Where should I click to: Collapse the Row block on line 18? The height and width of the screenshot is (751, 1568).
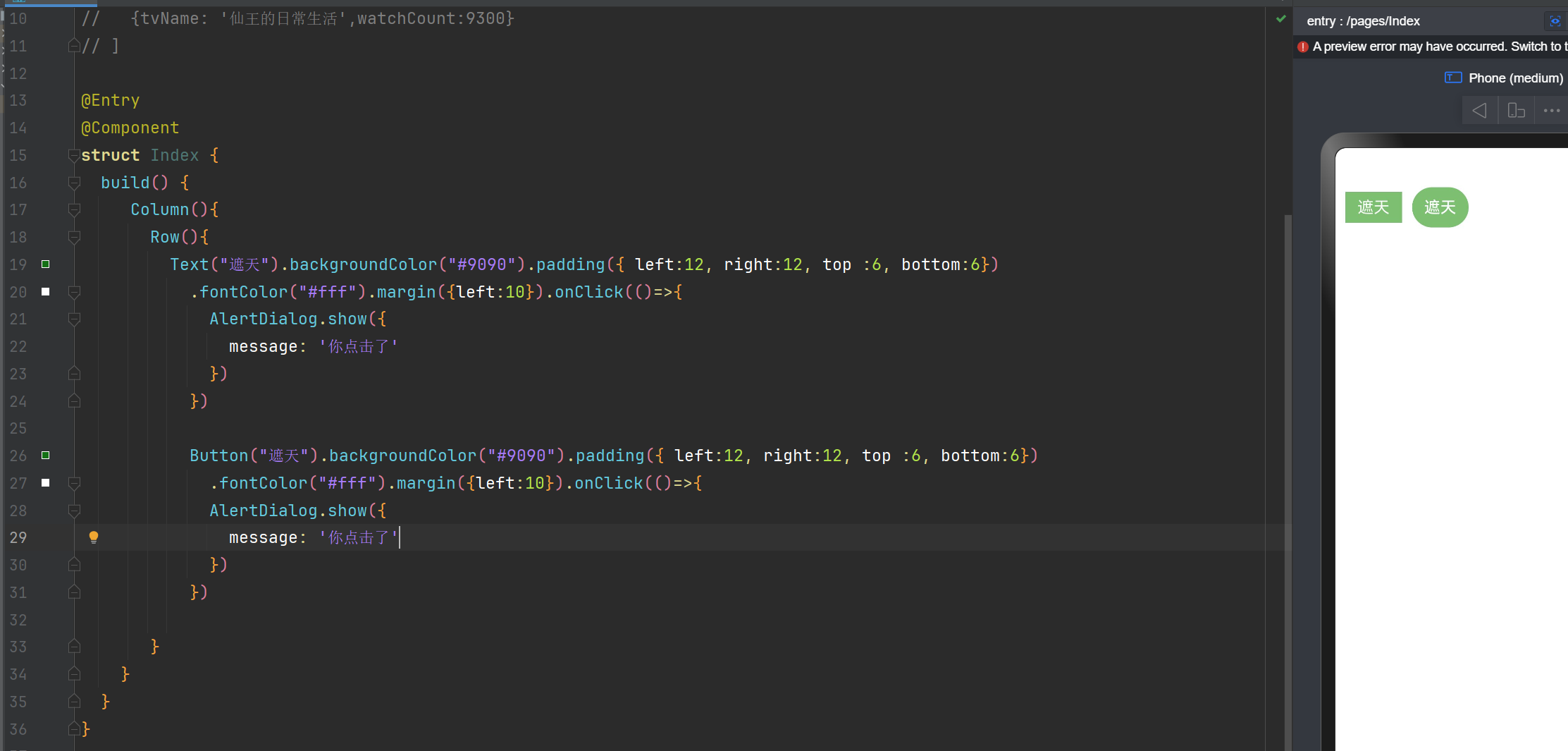(x=74, y=237)
